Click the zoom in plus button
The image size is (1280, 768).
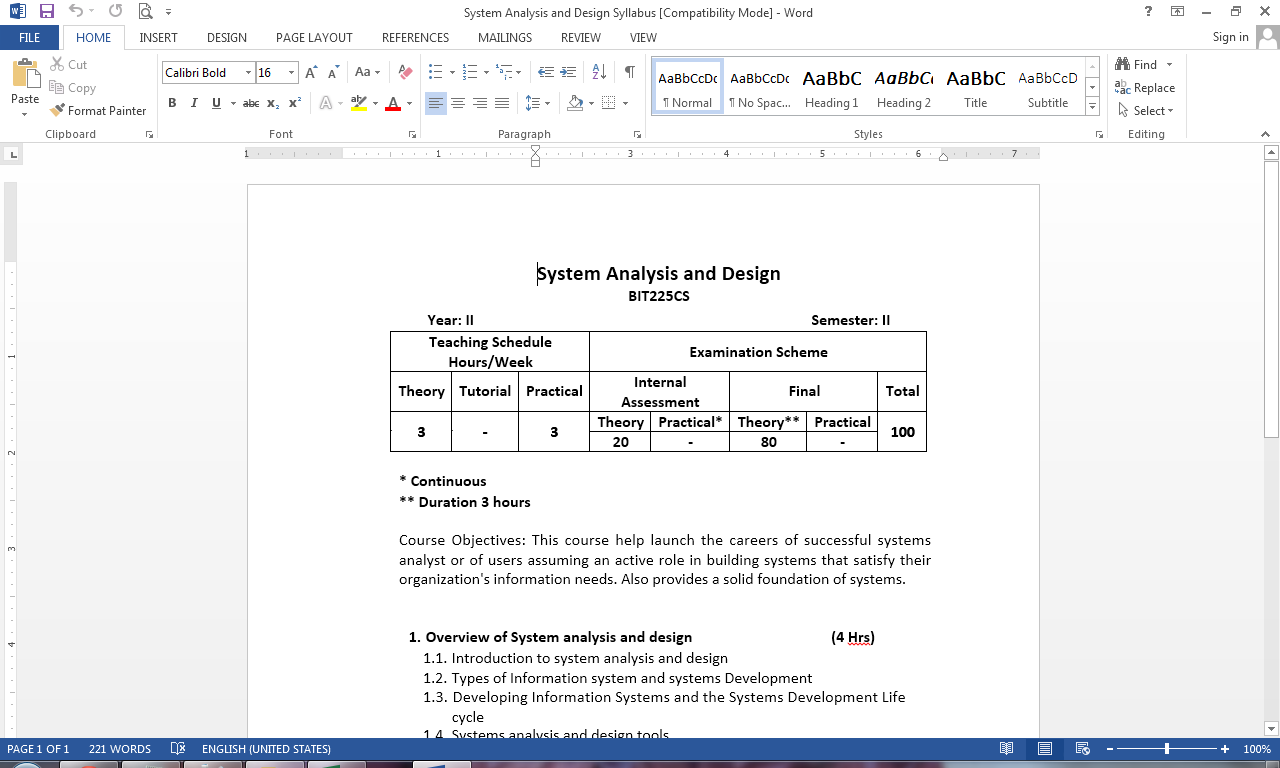(1225, 749)
